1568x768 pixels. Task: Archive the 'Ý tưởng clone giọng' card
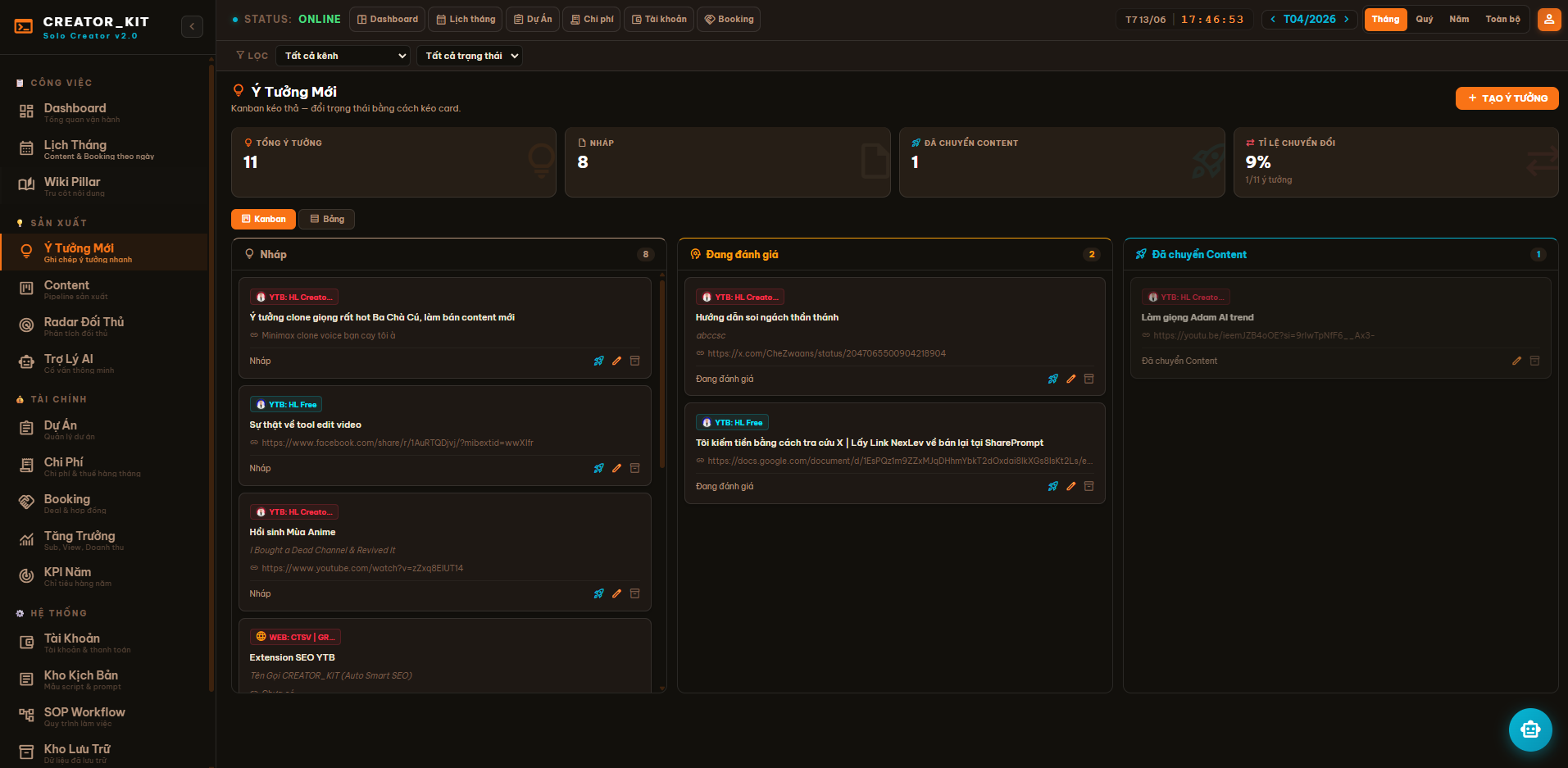[x=634, y=361]
